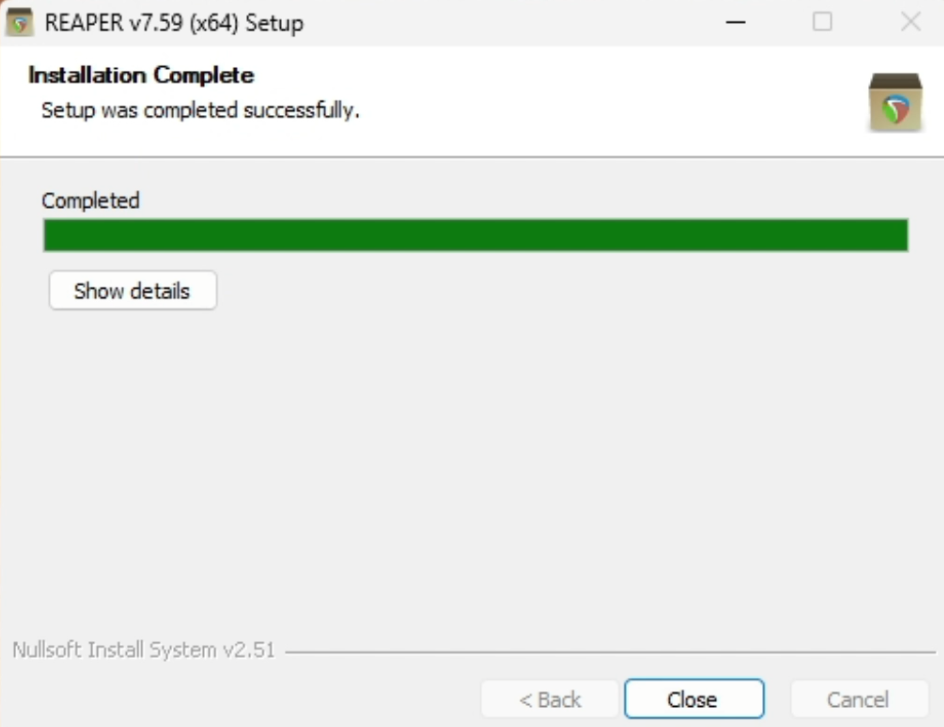
Task: Click the Nullsoft Install System v2.51 text
Action: point(142,650)
